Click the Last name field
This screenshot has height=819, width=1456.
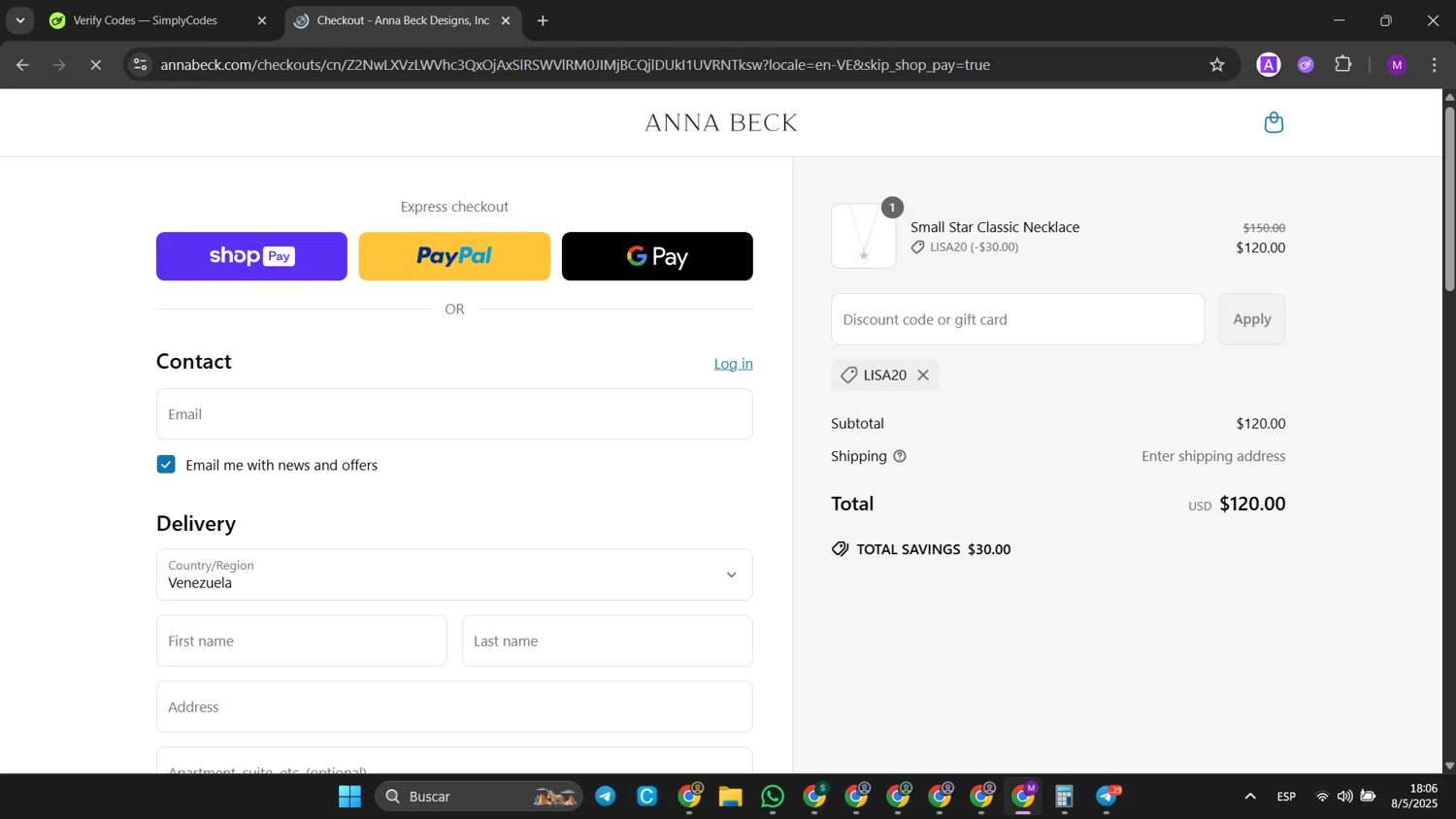[x=608, y=640]
